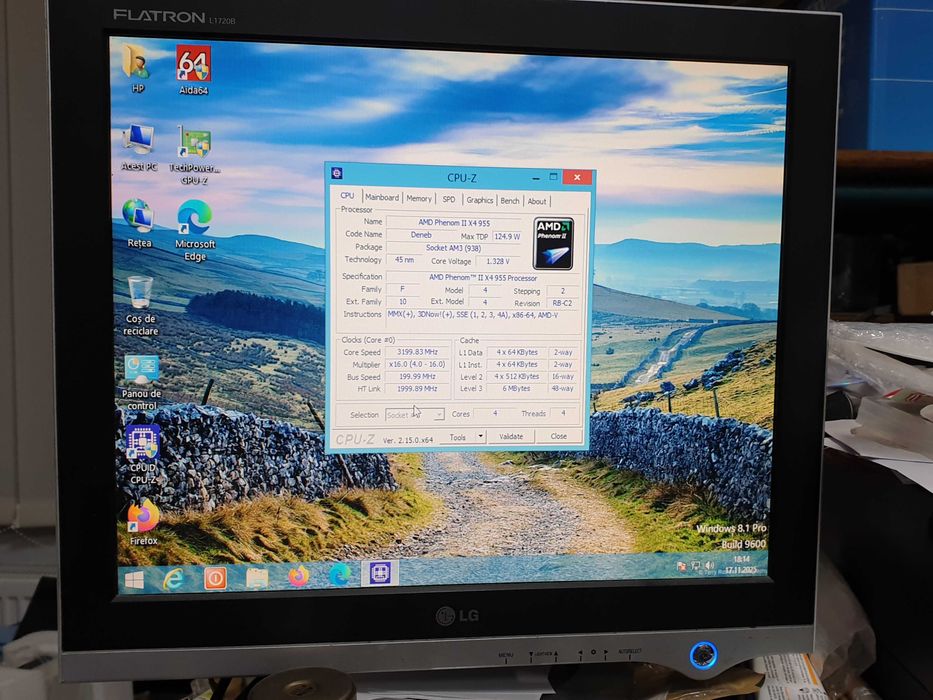This screenshot has height=700, width=933.
Task: Click the Revision value RB-C2
Action: pos(562,303)
